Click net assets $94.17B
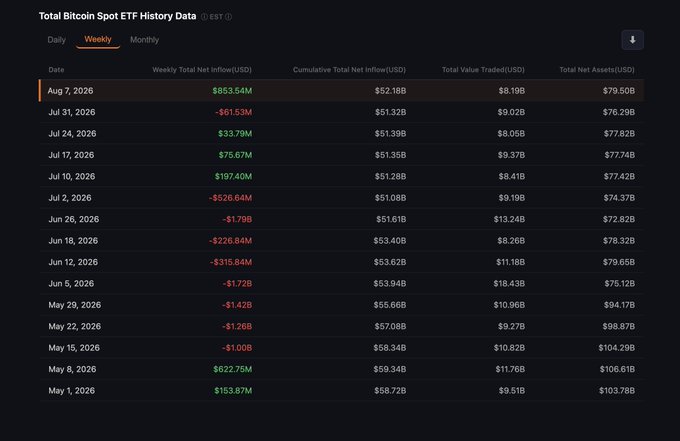 click(x=619, y=305)
